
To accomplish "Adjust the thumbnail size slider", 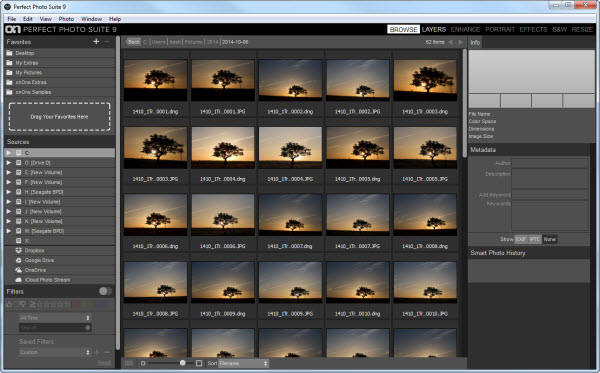I will pos(183,363).
